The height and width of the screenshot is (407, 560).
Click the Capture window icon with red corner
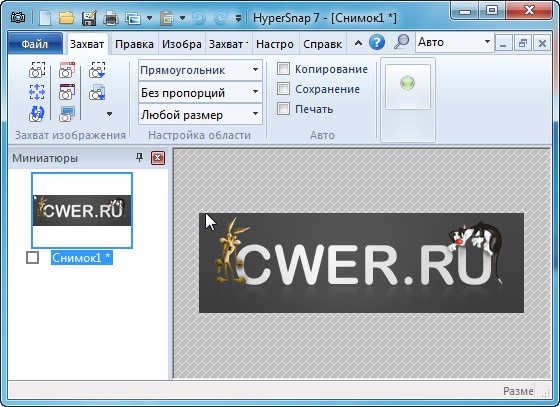coord(67,70)
